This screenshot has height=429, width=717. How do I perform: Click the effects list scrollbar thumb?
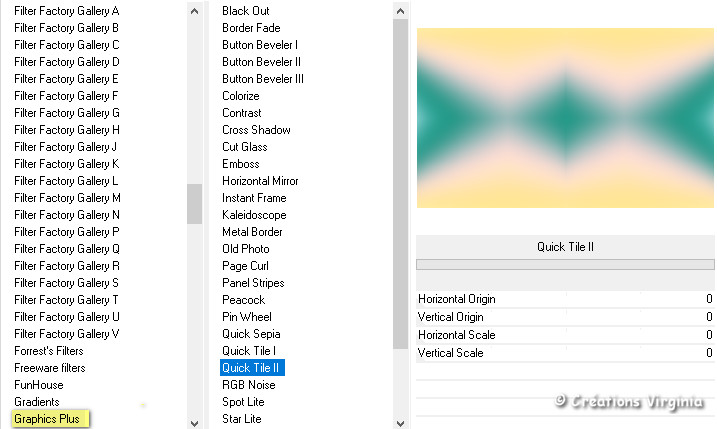[x=402, y=180]
